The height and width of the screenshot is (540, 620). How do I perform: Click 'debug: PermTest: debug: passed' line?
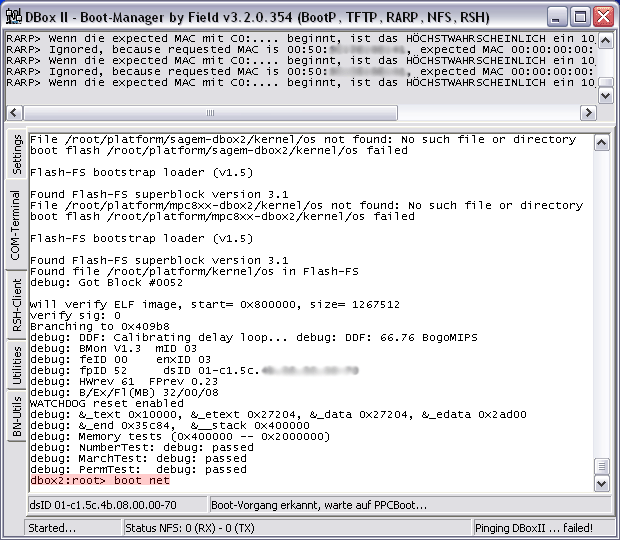pos(138,470)
